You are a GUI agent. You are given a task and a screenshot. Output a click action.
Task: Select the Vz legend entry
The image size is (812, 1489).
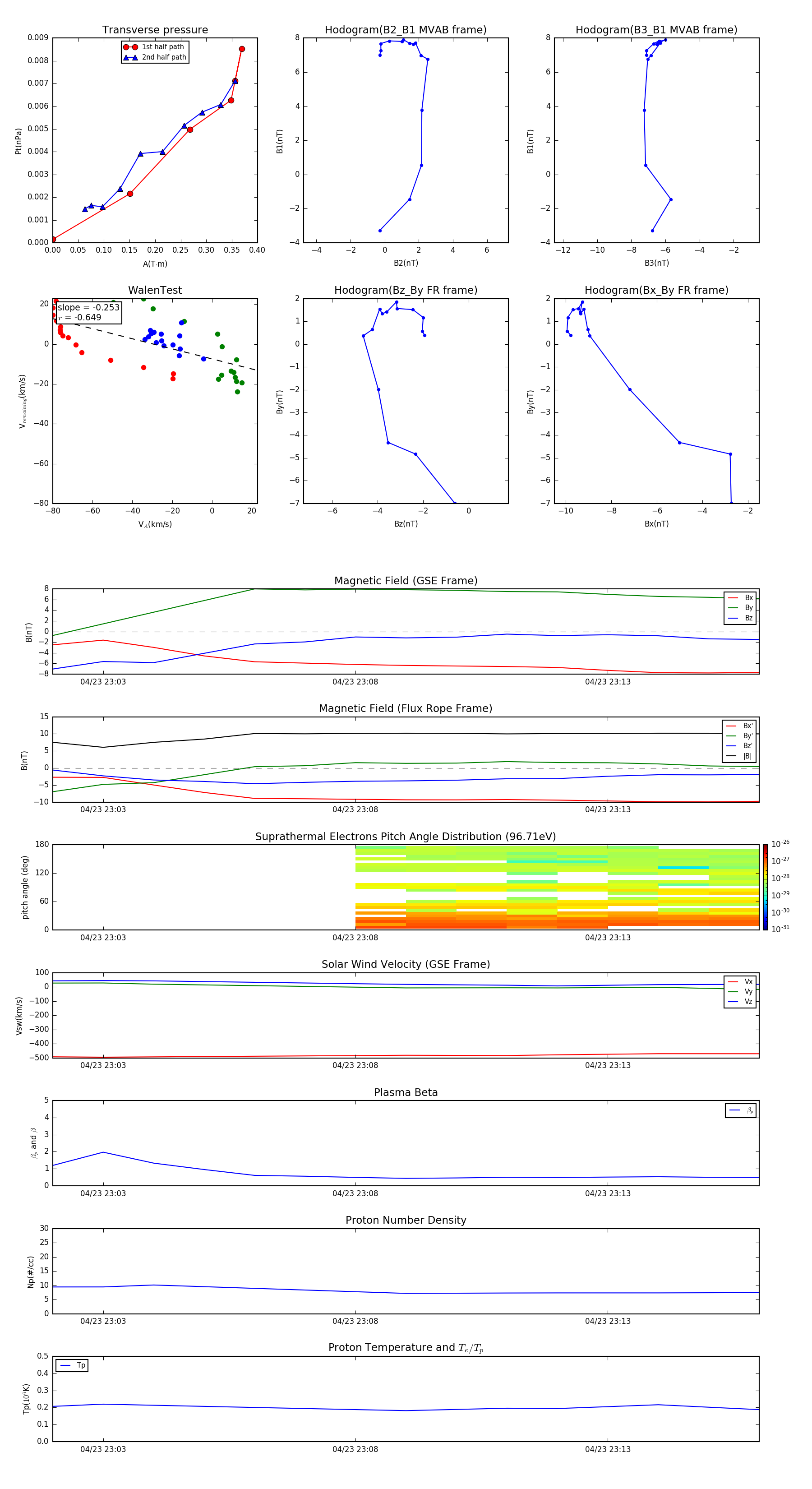pos(740,1002)
